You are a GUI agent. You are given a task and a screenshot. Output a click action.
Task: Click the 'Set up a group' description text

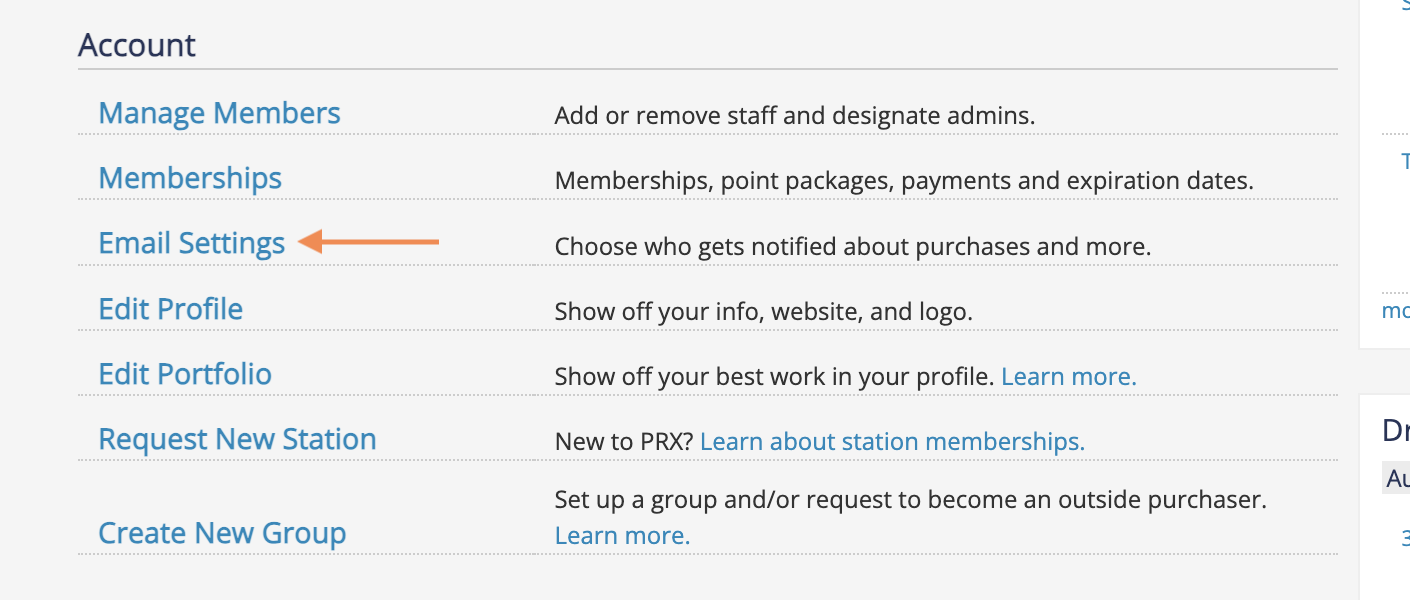pos(910,500)
